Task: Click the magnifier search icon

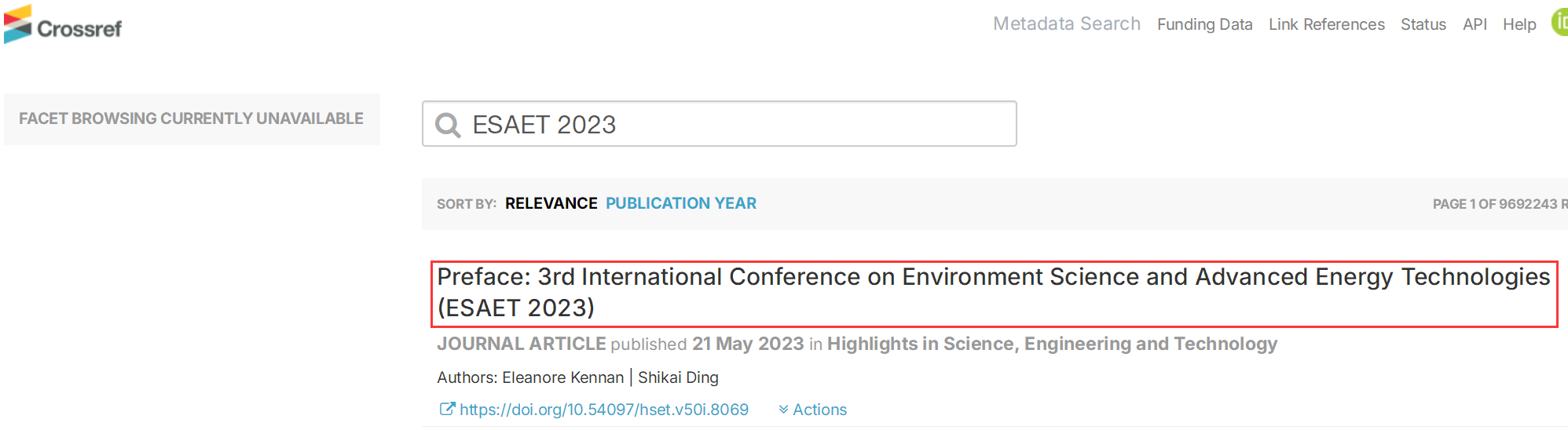Action: (x=448, y=125)
